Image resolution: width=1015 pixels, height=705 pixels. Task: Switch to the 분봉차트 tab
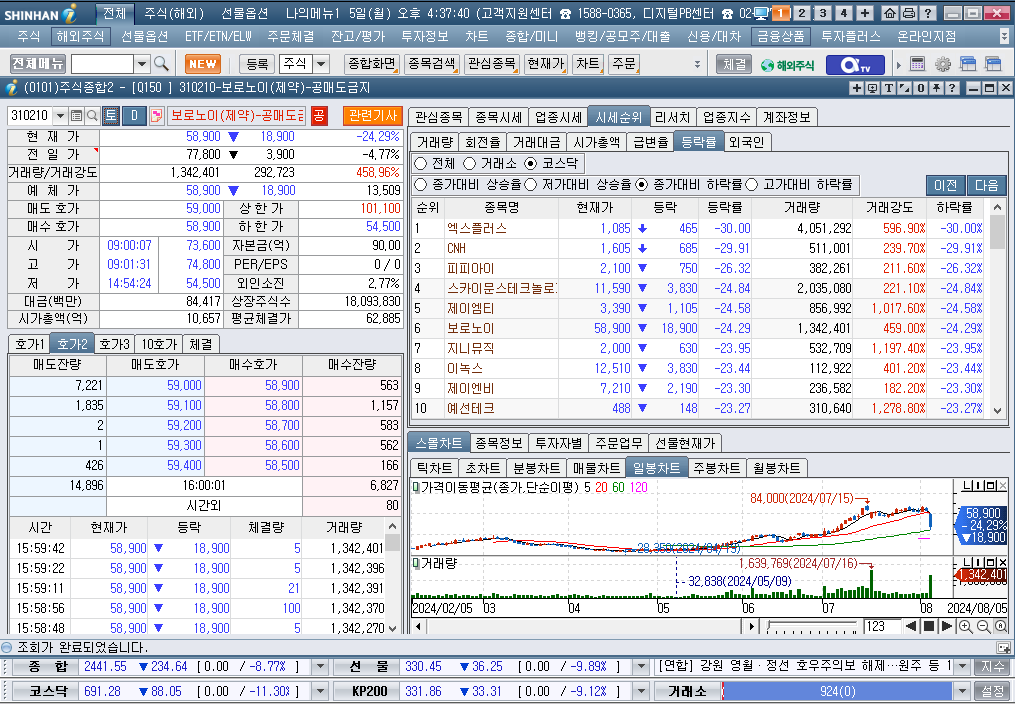pos(537,467)
